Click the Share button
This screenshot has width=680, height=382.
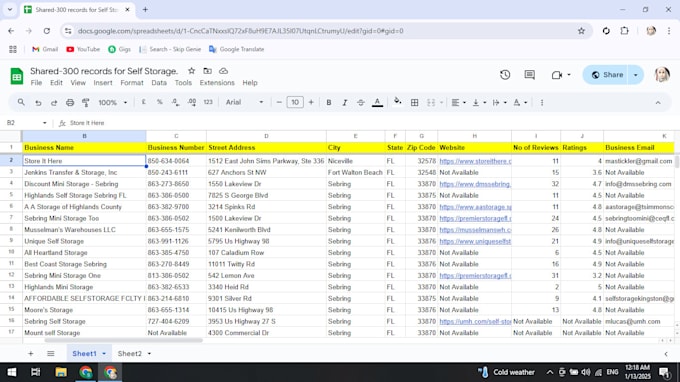607,75
